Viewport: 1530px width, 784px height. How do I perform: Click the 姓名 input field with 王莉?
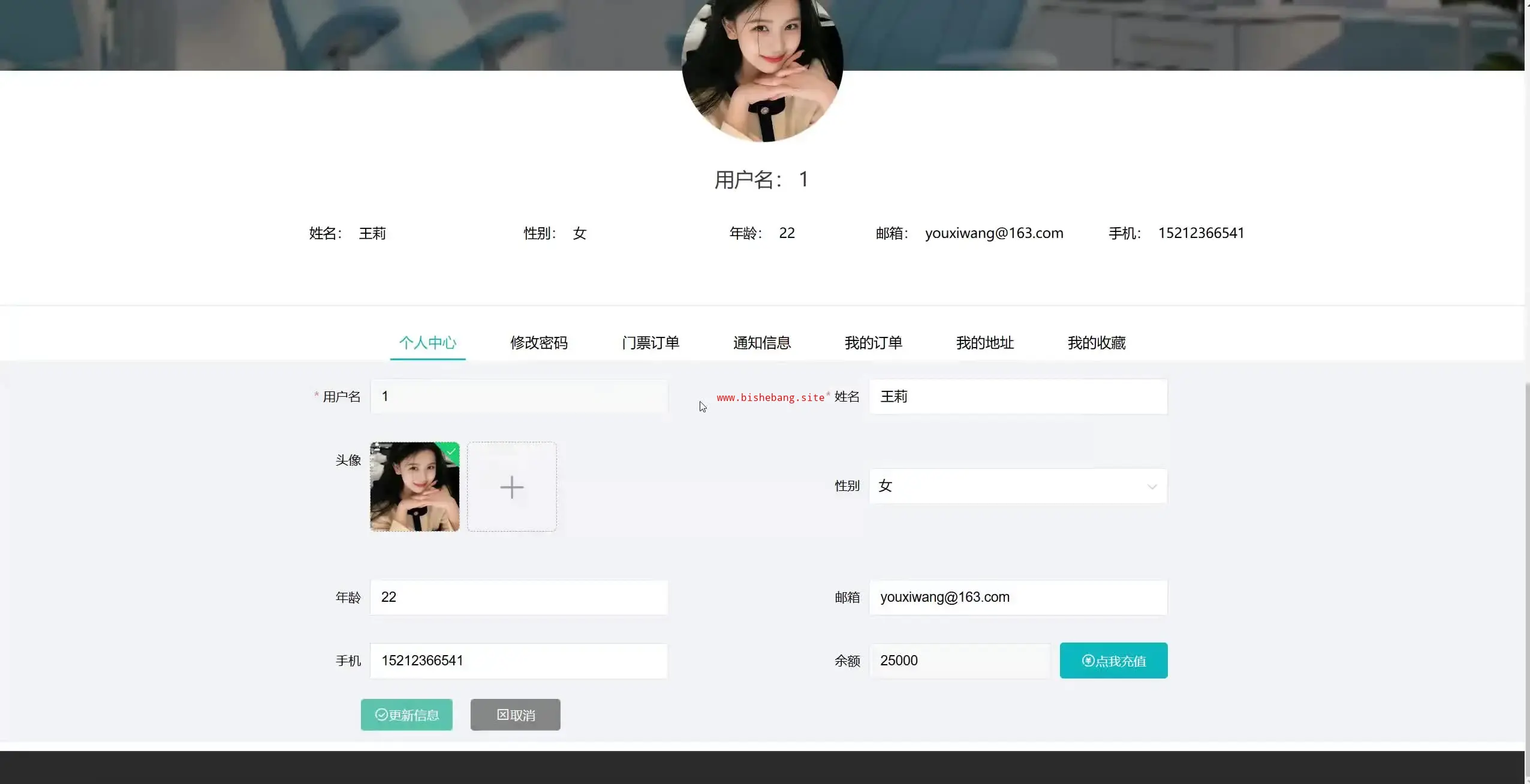pos(1017,396)
